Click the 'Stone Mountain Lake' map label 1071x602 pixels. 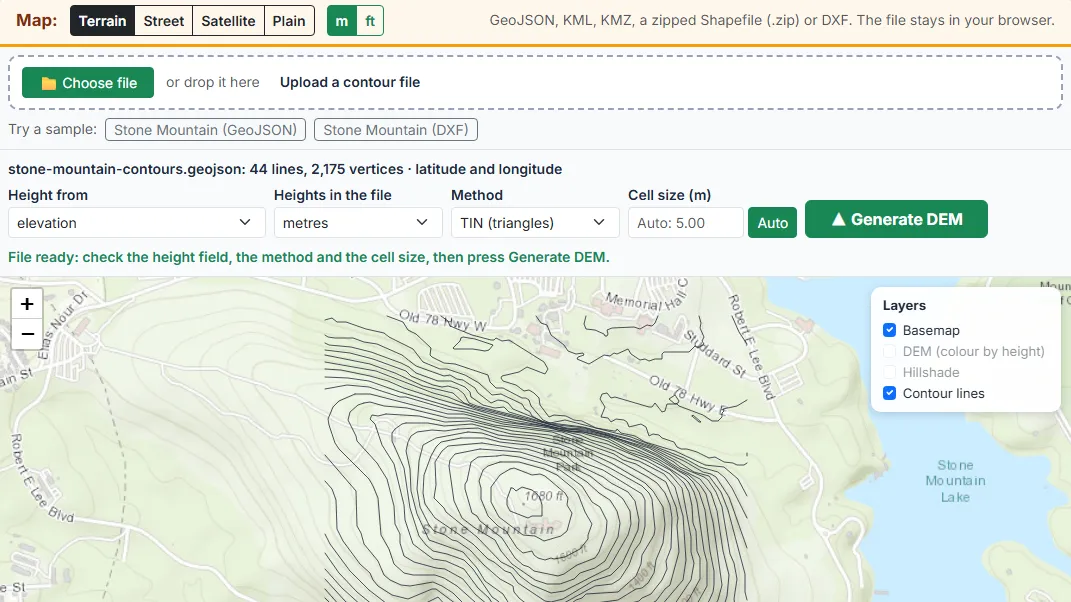click(x=955, y=481)
